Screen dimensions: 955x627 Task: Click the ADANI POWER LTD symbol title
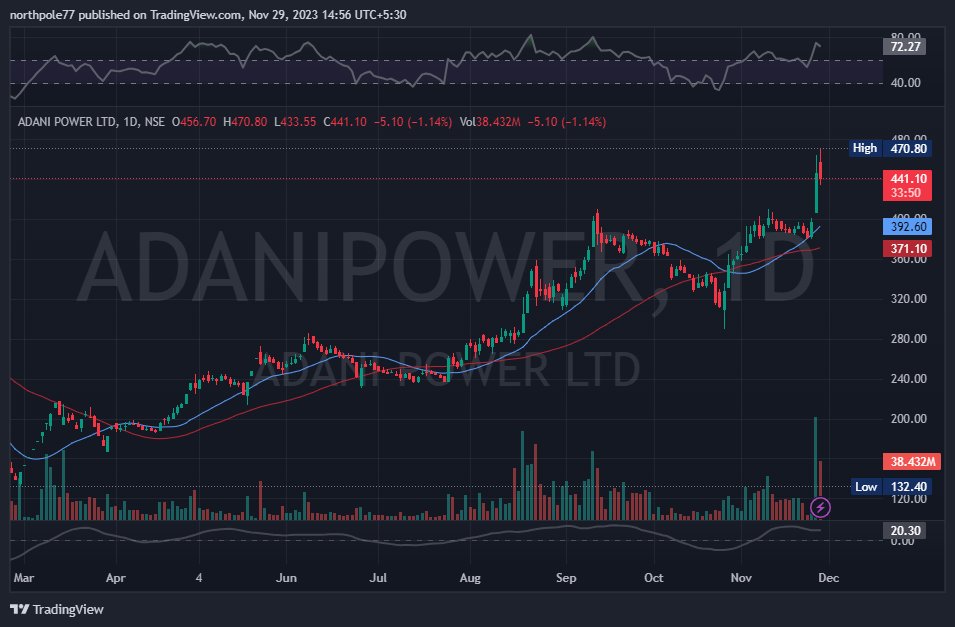[67, 122]
